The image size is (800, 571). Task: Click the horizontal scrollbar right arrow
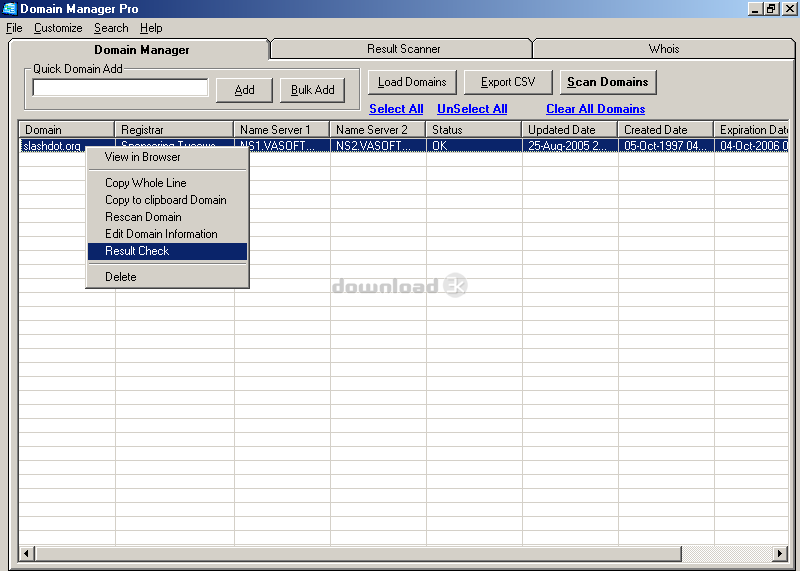pyautogui.click(x=779, y=553)
